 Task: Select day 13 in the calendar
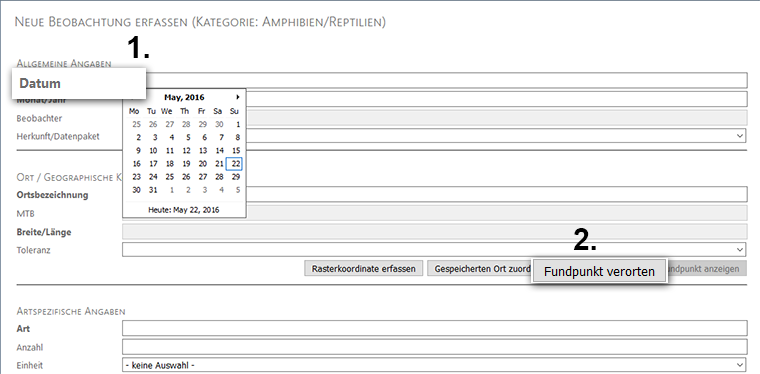203,151
